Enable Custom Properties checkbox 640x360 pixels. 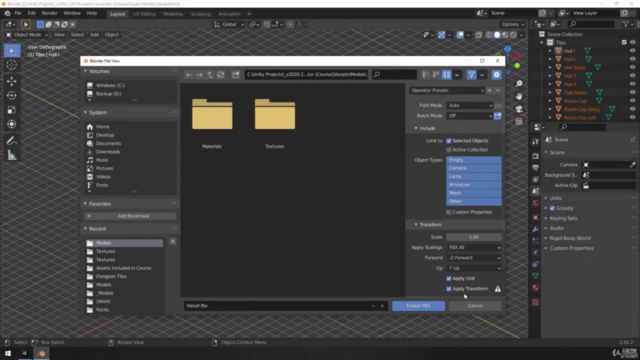(449, 212)
